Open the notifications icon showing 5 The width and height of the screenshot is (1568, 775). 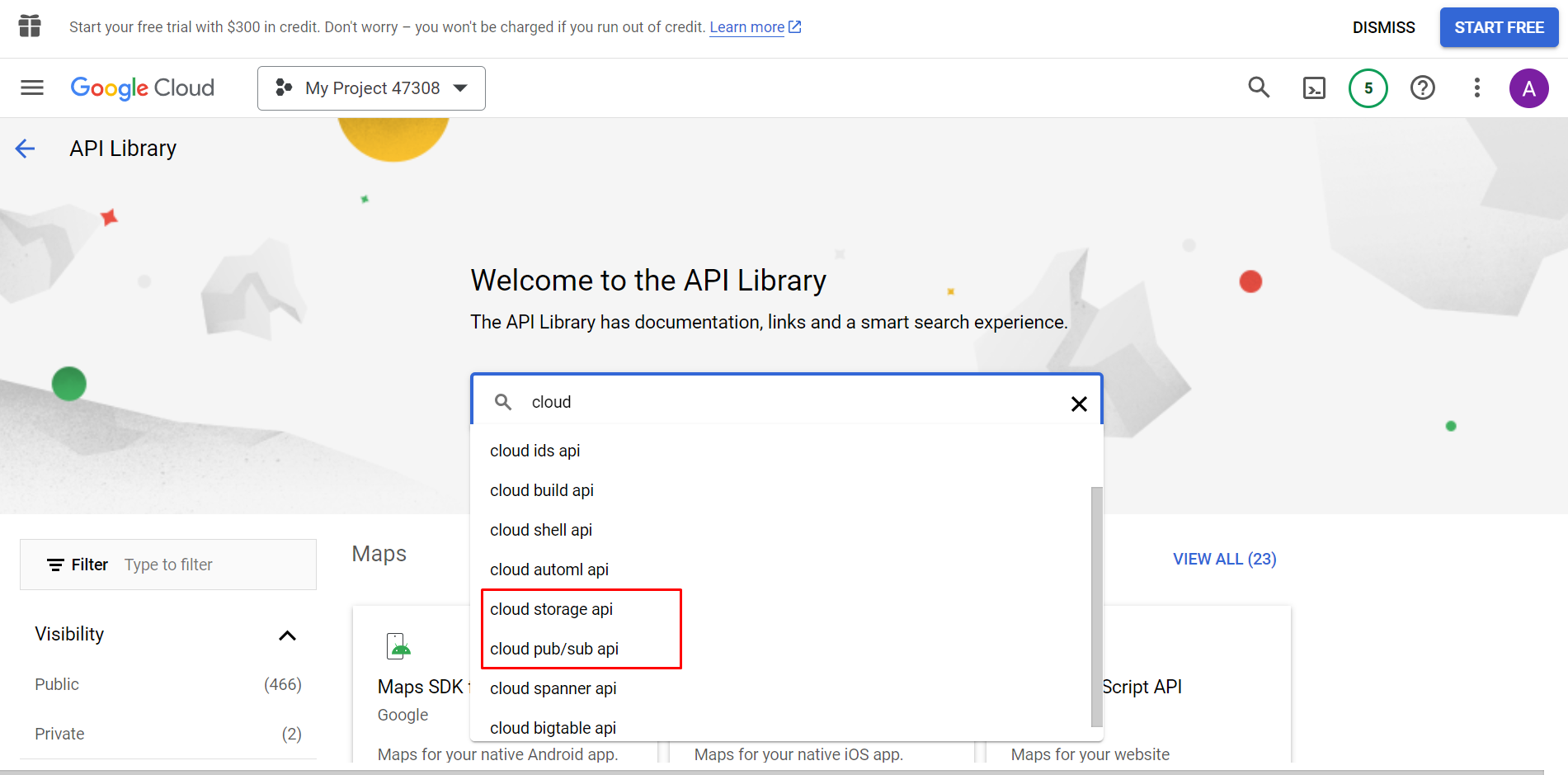(1368, 87)
